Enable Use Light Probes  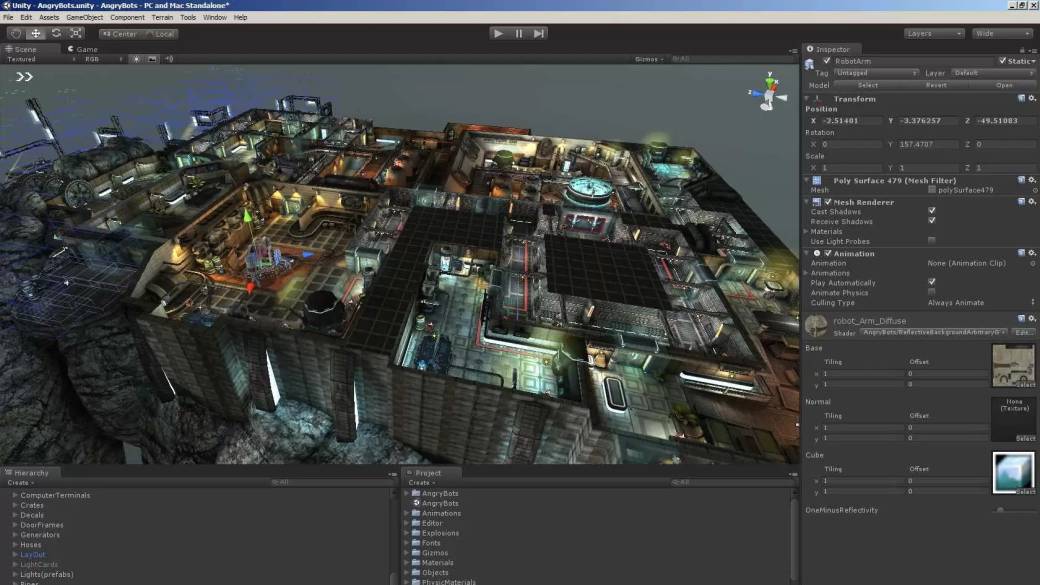tap(931, 240)
